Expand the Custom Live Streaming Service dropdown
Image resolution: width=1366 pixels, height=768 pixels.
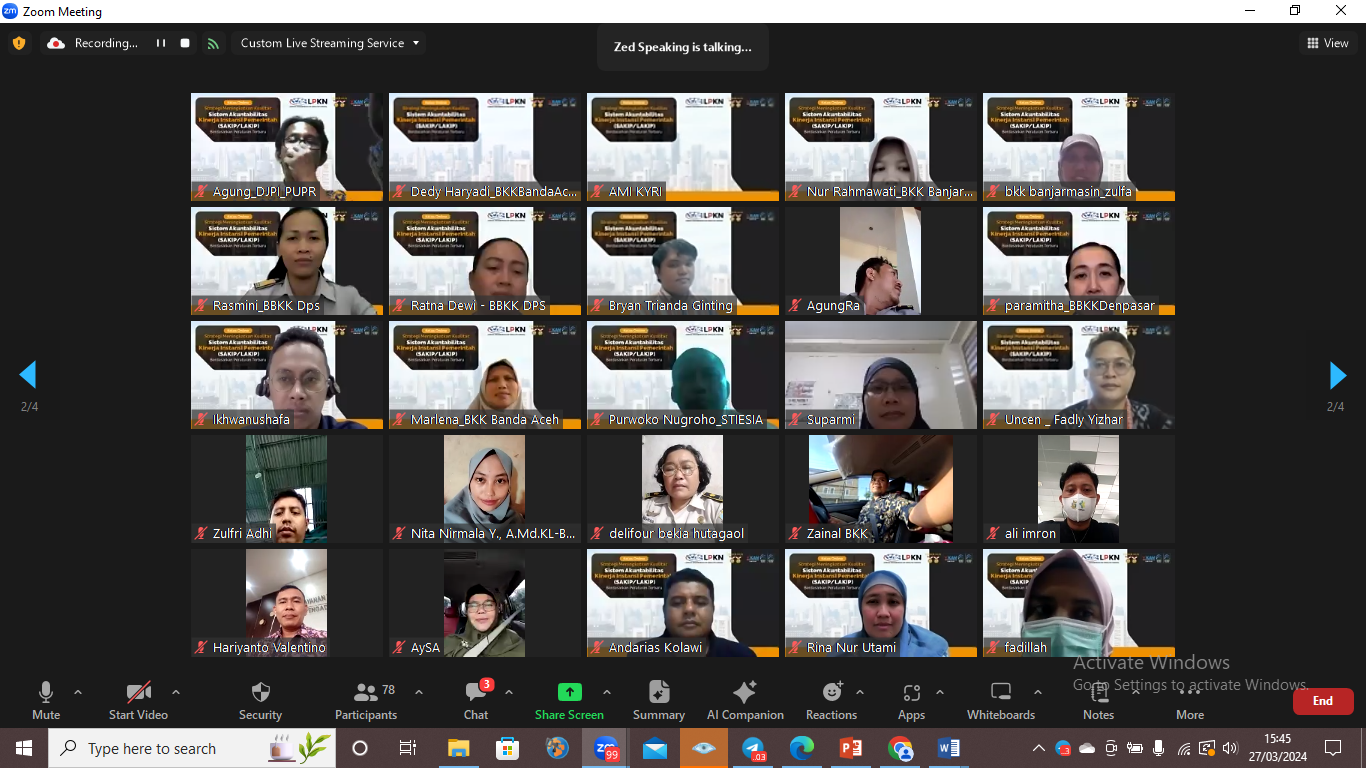(330, 43)
